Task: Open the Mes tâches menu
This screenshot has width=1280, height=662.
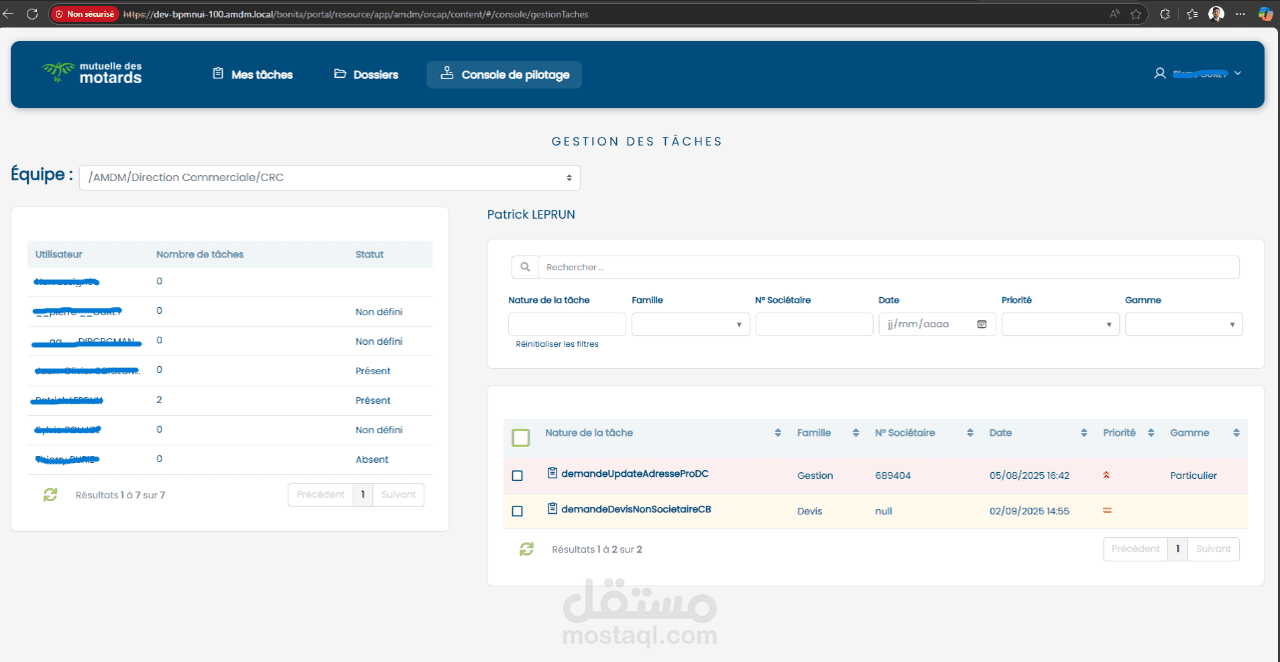Action: [252, 74]
